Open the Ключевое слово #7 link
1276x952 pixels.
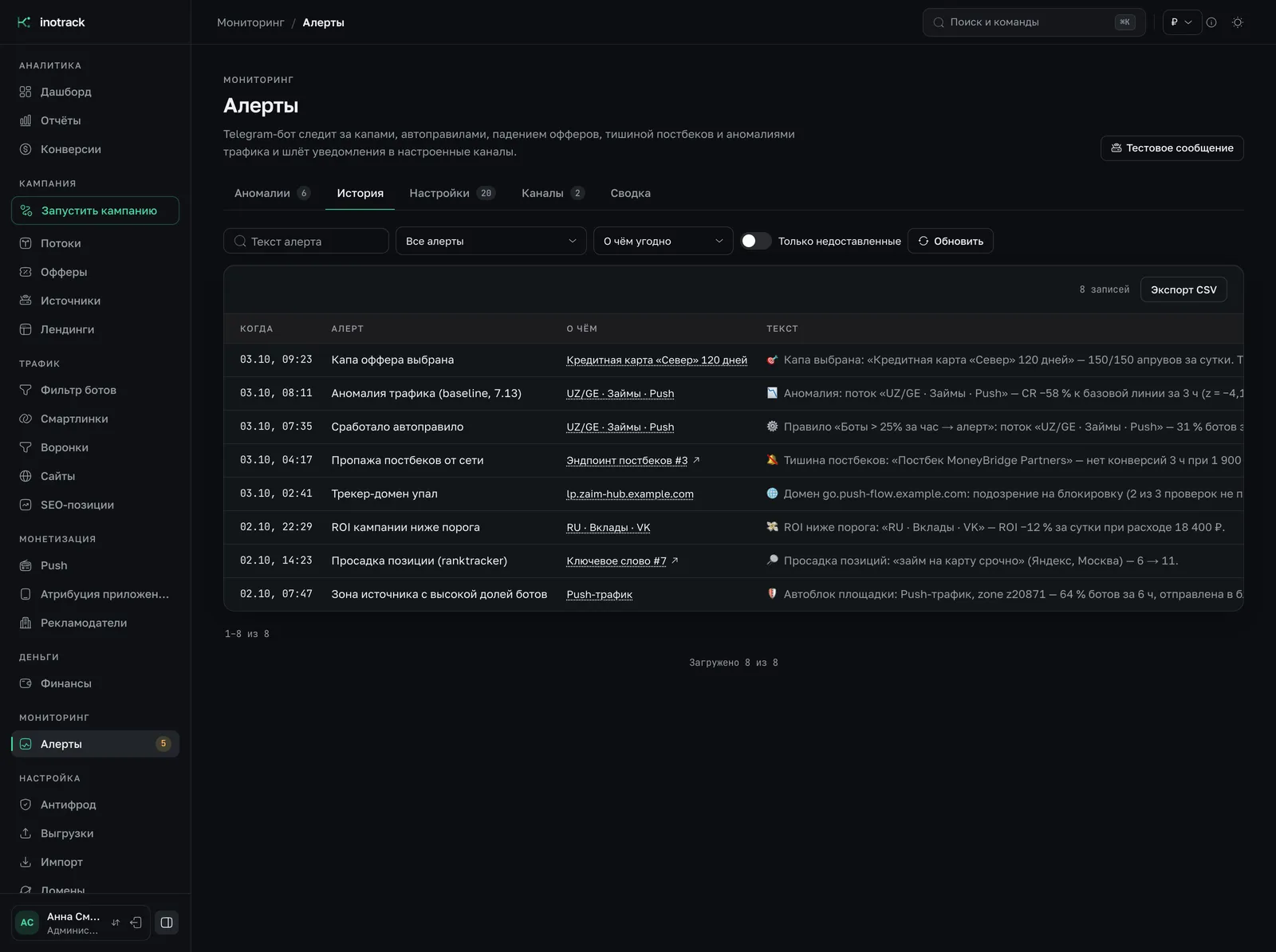(616, 561)
